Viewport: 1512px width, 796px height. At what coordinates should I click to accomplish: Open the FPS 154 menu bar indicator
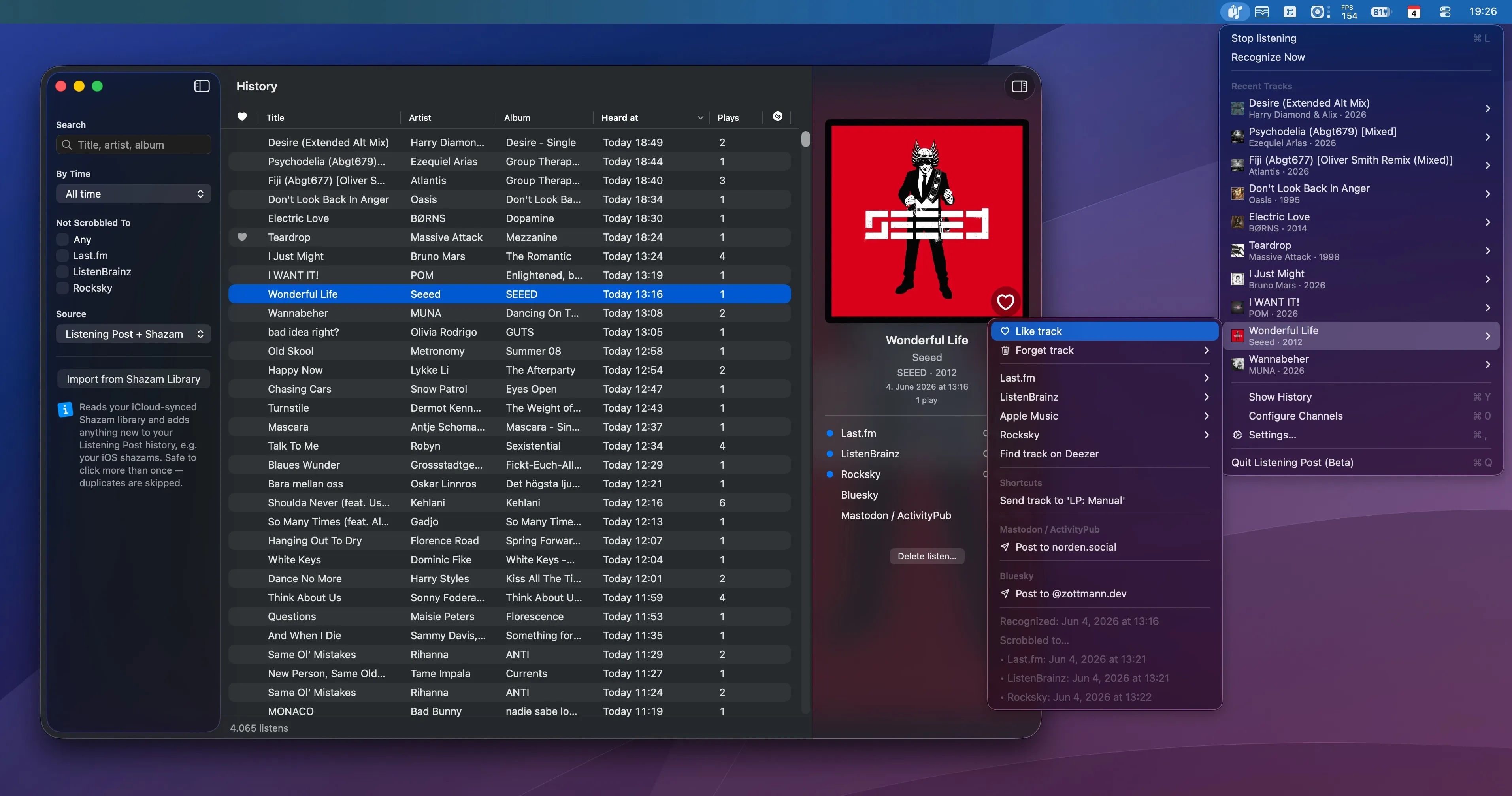[1349, 11]
